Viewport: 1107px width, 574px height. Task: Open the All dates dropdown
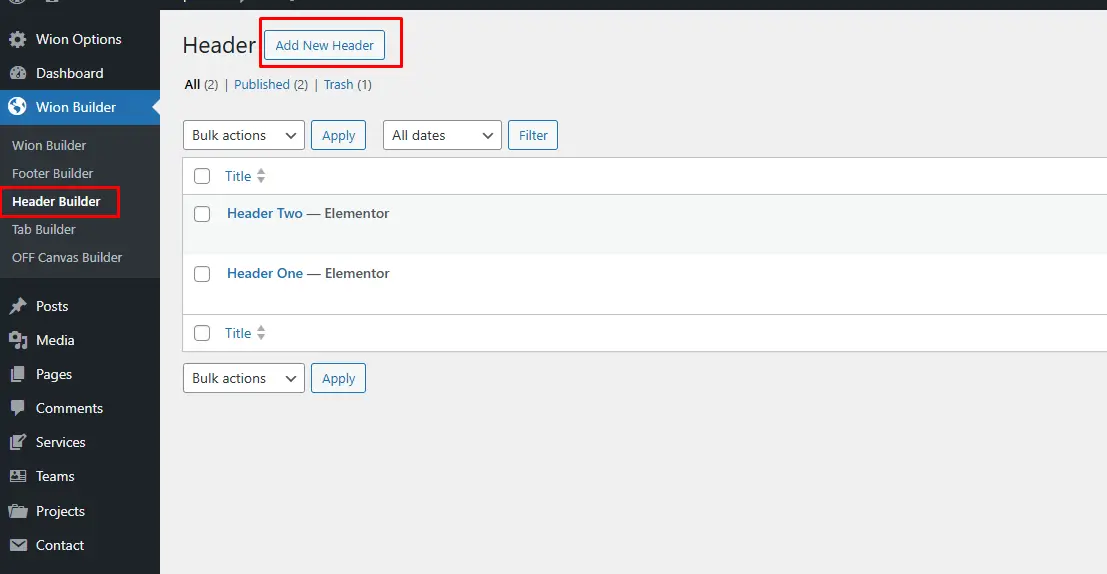pyautogui.click(x=442, y=135)
